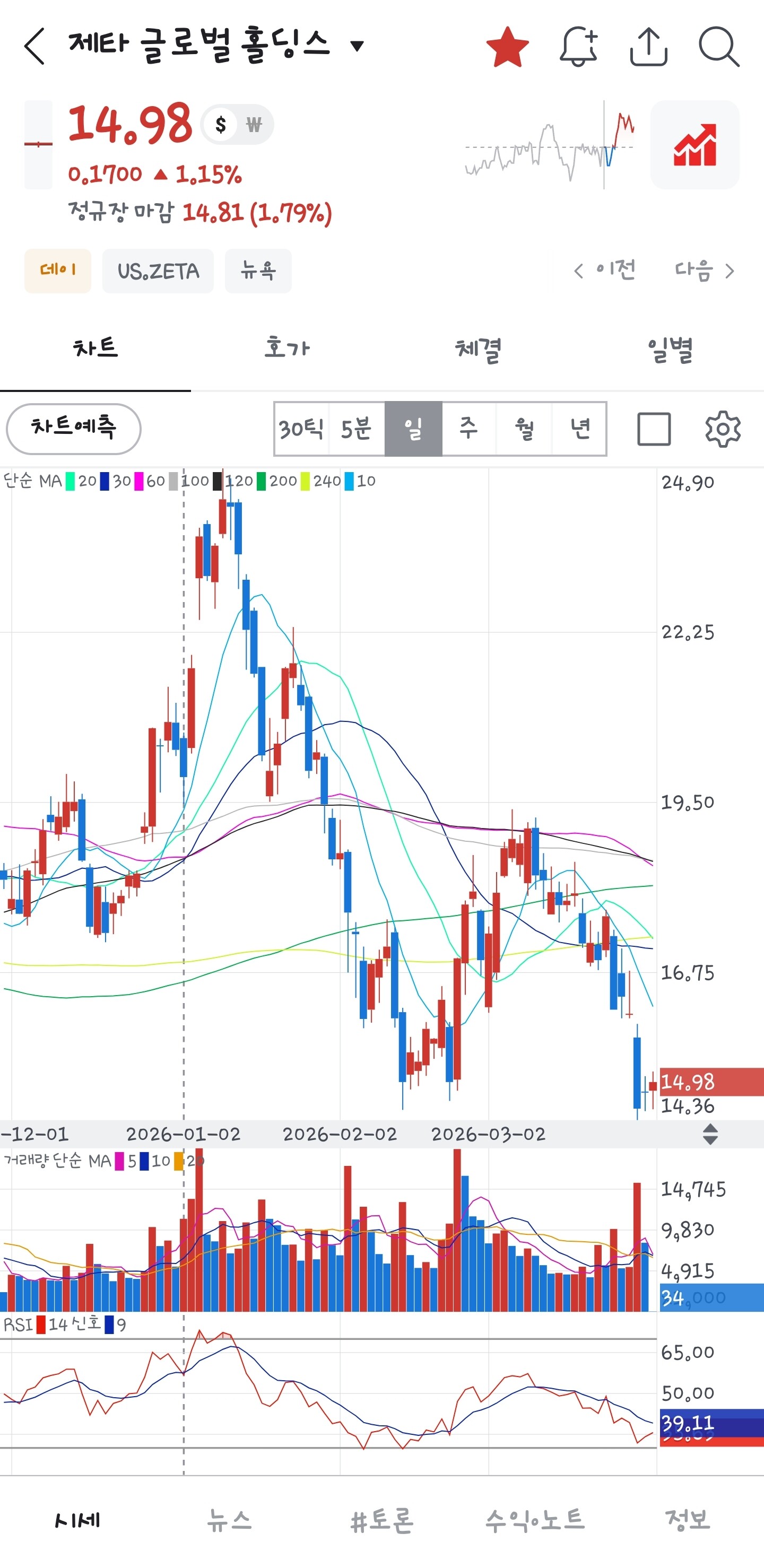Open the 차트예측 button

pos(74,429)
